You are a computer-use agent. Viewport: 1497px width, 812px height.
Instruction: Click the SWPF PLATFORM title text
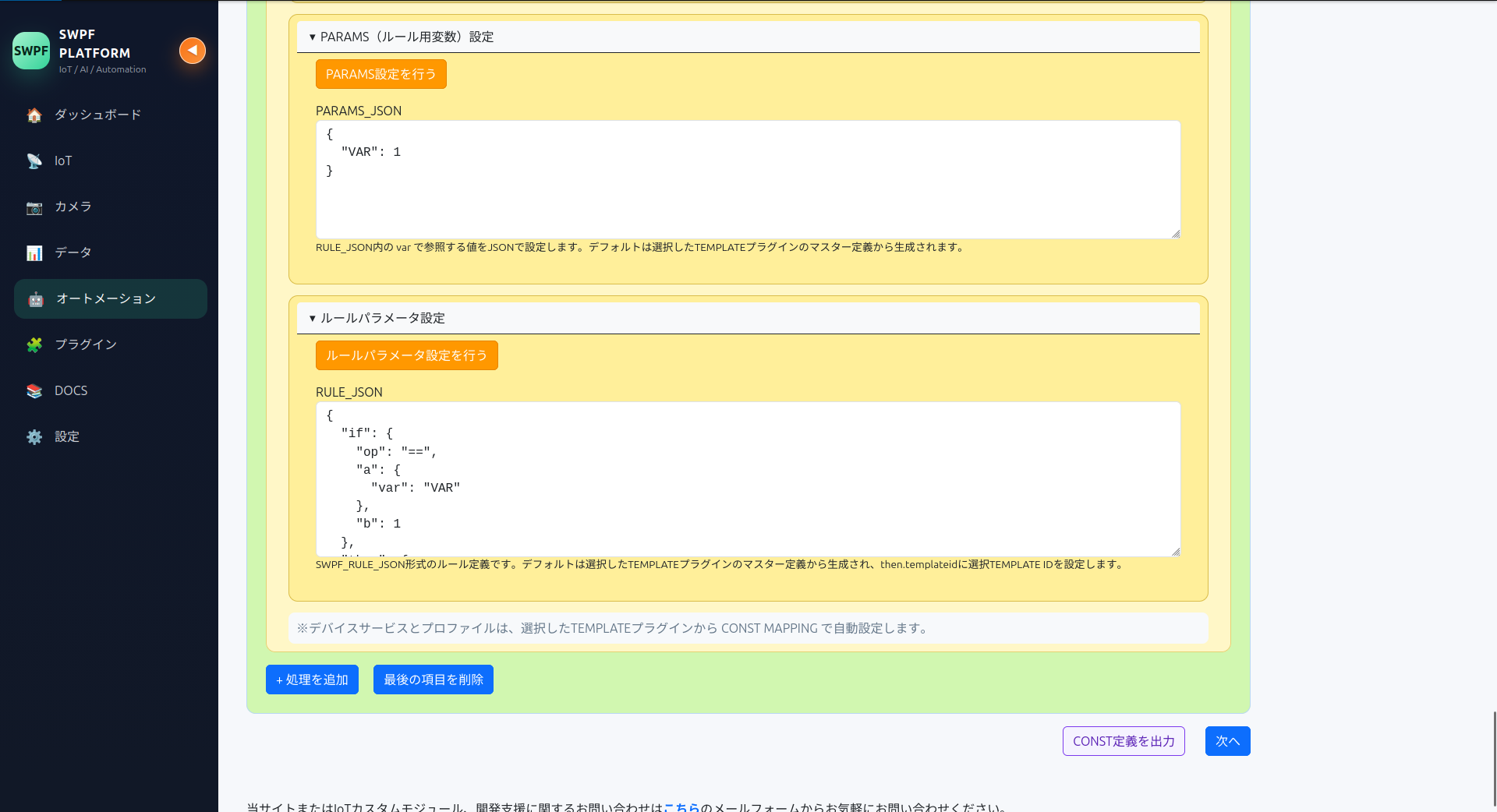[94, 44]
